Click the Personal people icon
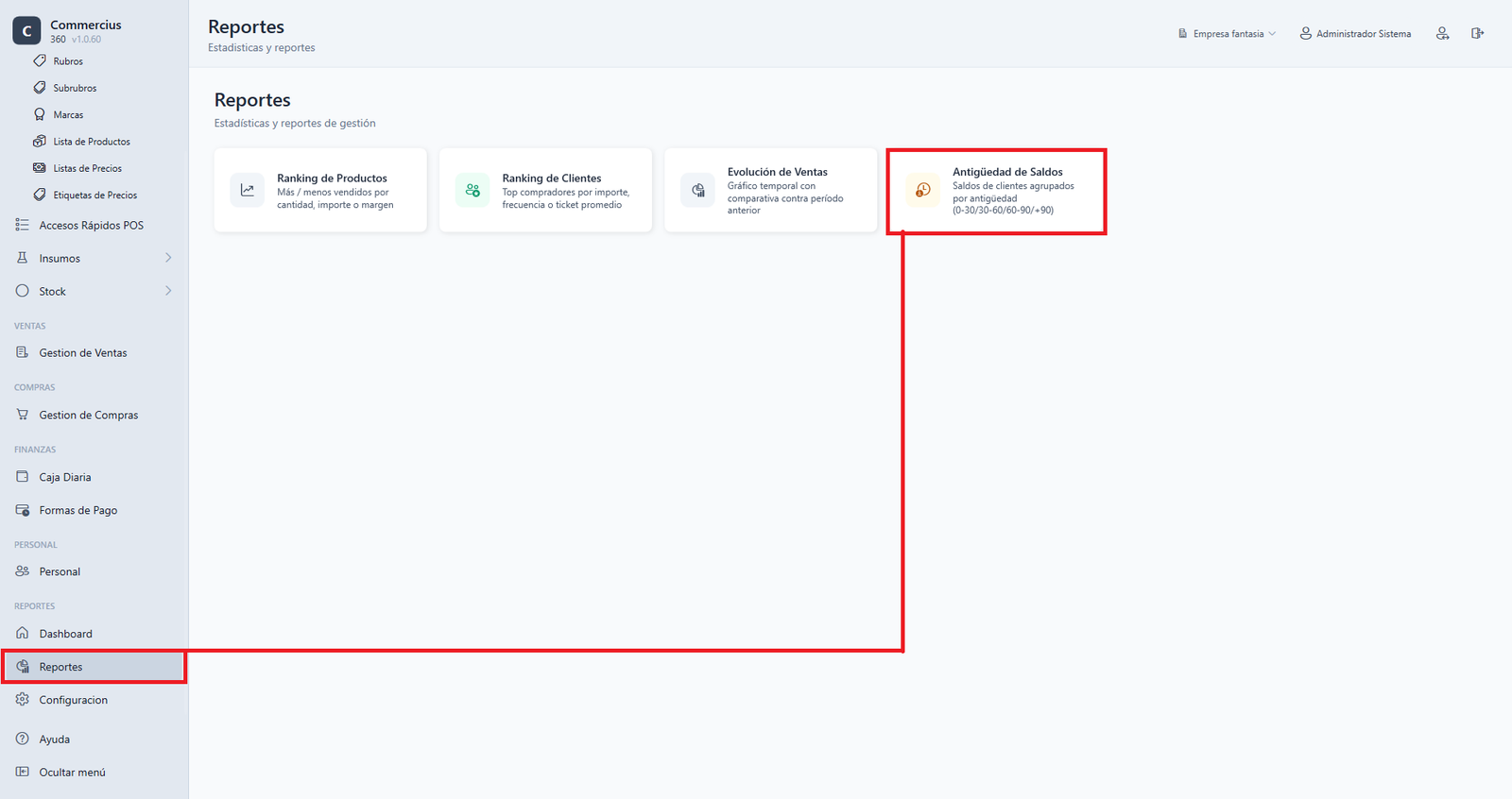 tap(23, 571)
